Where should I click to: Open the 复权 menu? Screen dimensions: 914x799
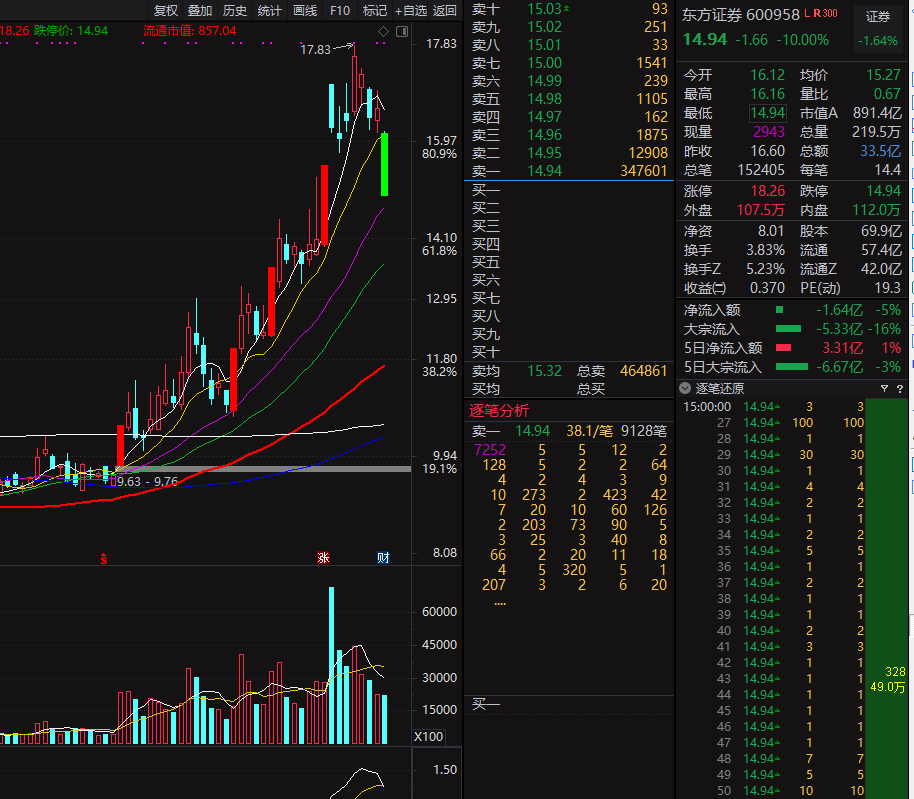point(166,10)
